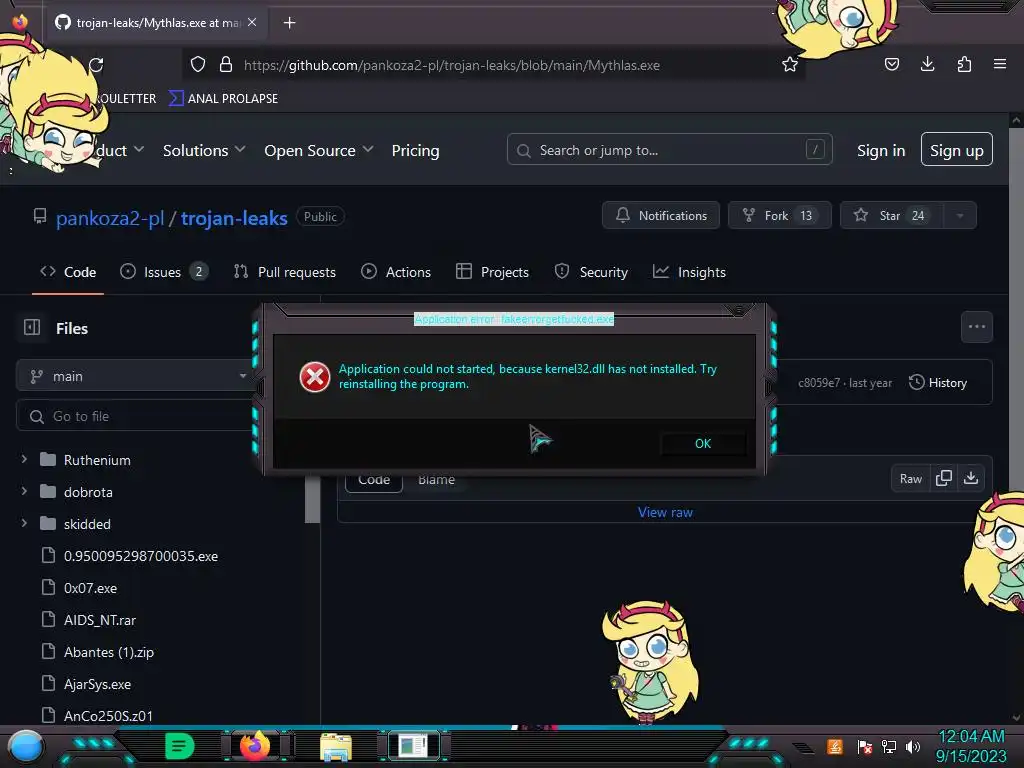The width and height of the screenshot is (1024, 768).
Task: Open file Abantes (1).zip
Action: coord(109,652)
